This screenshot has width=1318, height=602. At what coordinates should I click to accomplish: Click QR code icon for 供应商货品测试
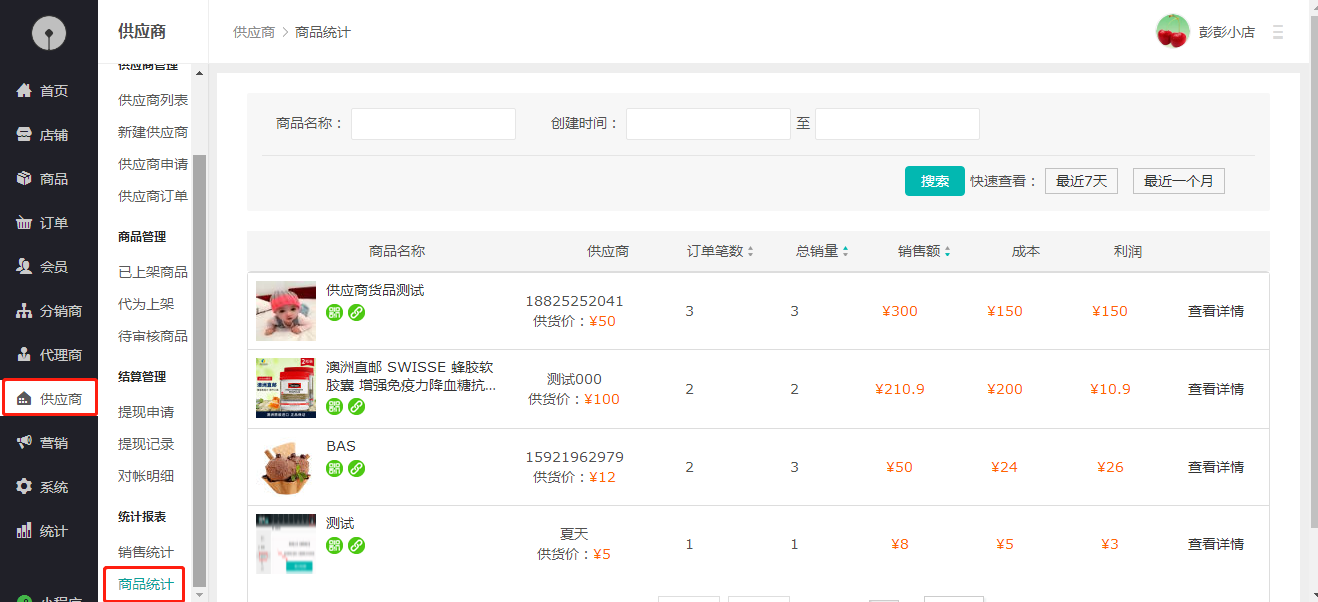click(x=335, y=312)
